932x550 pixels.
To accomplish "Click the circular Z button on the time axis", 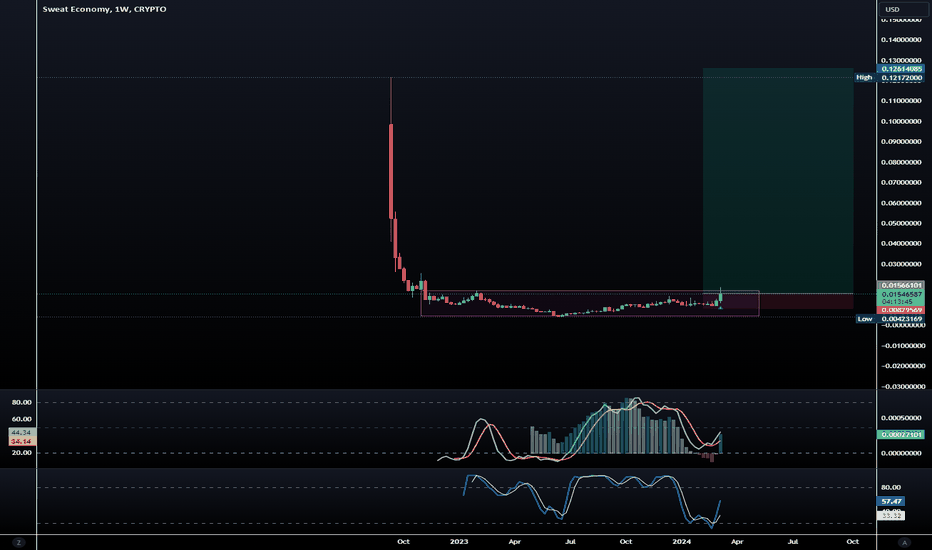I will (18, 542).
